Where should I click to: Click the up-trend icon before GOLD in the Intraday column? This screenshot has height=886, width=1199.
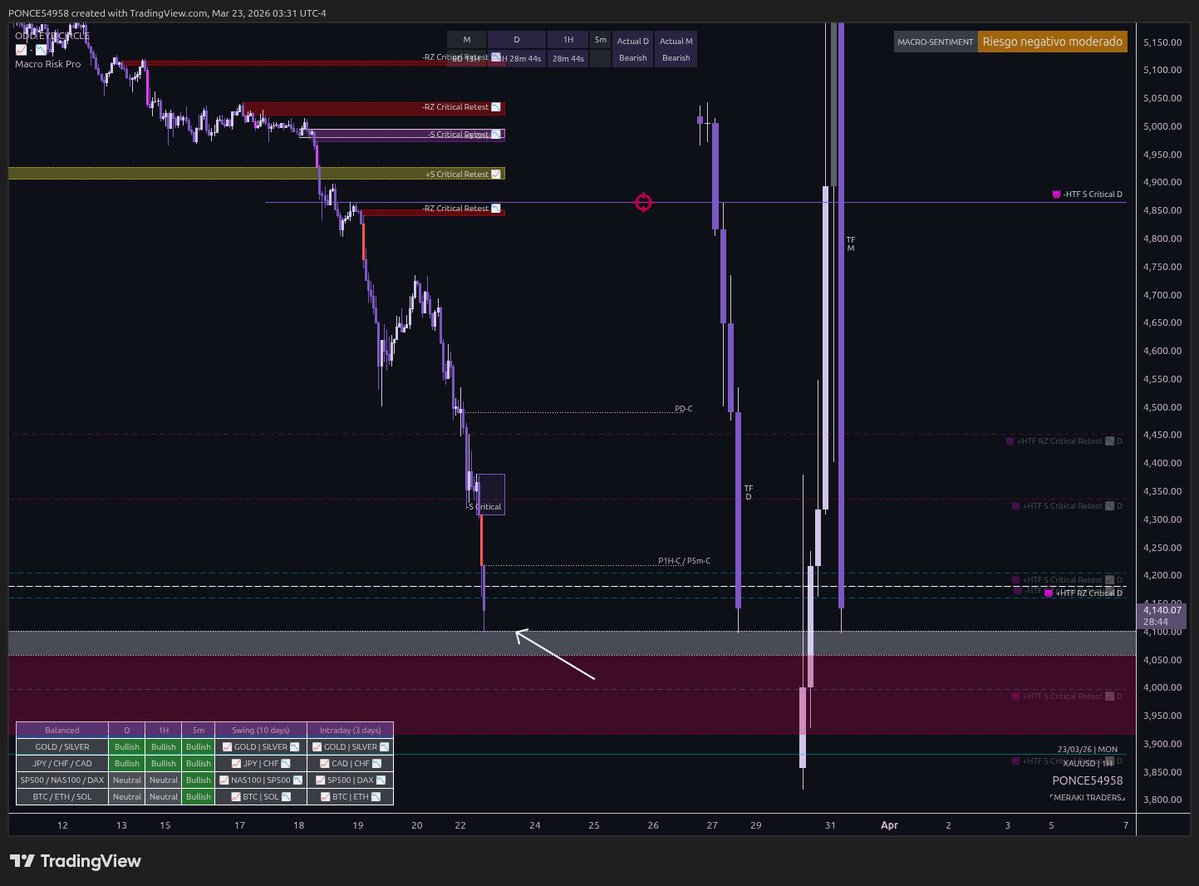(317, 747)
